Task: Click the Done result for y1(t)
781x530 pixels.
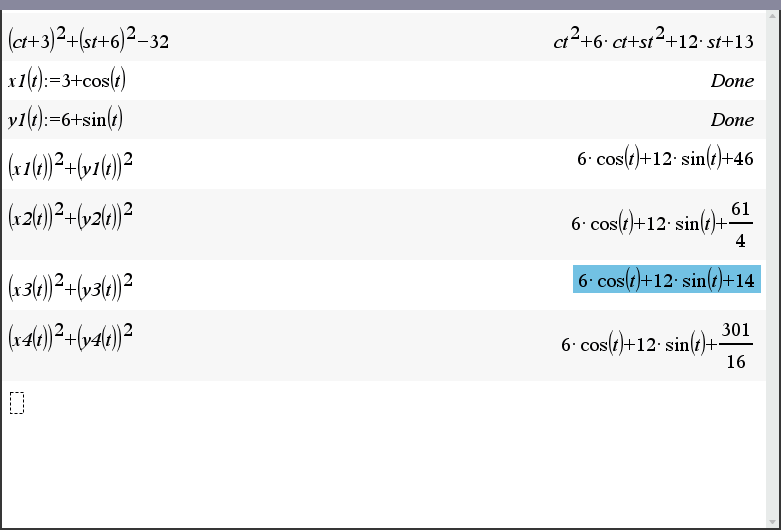Action: pos(732,120)
